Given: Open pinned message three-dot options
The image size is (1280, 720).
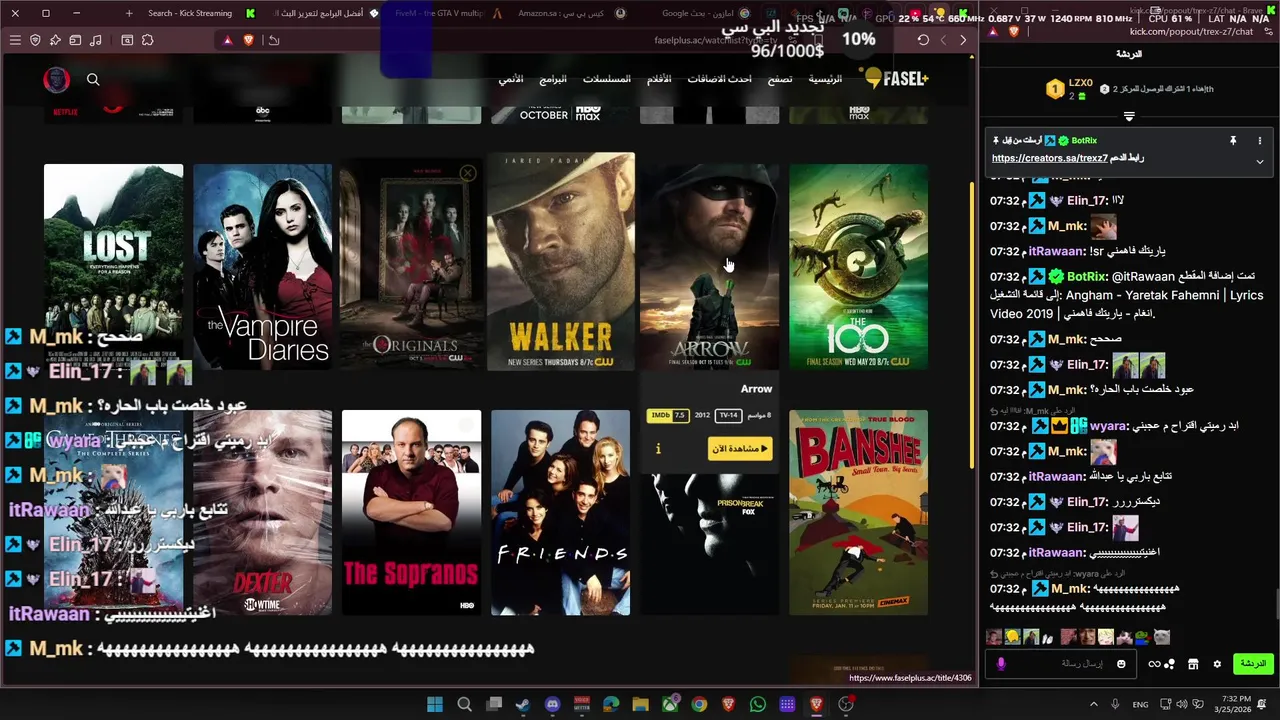Looking at the screenshot, I should click(x=1260, y=141).
